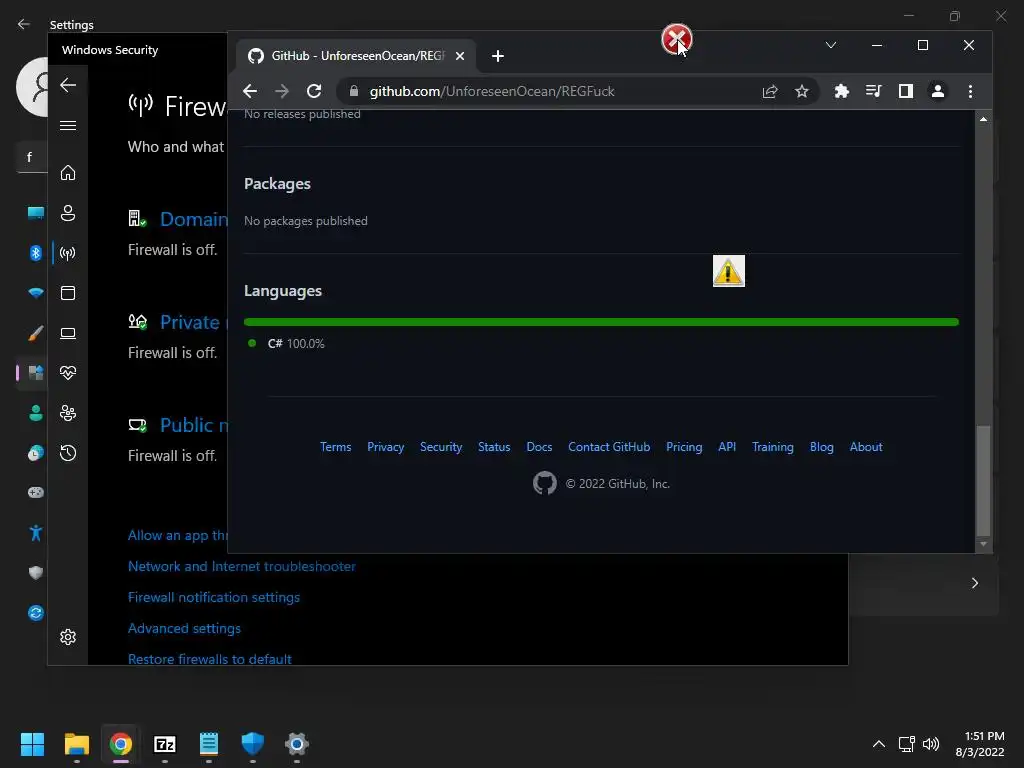1024x768 pixels.
Task: Go back in Windows Security
Action: point(68,85)
